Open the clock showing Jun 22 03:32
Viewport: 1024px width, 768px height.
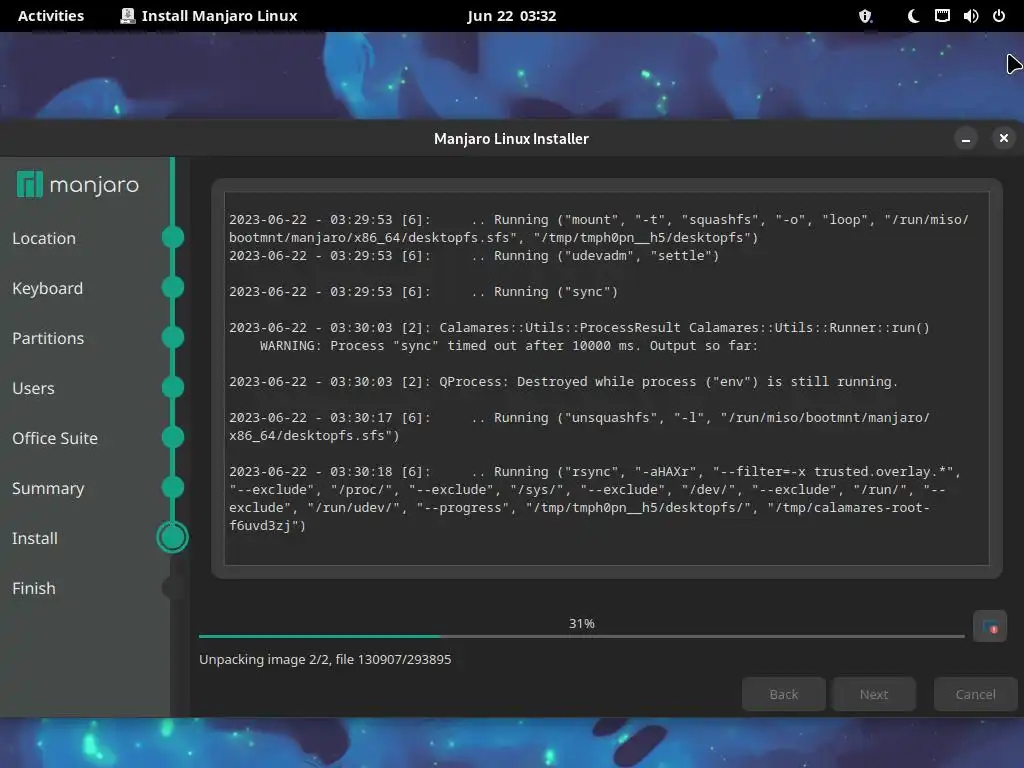[511, 16]
